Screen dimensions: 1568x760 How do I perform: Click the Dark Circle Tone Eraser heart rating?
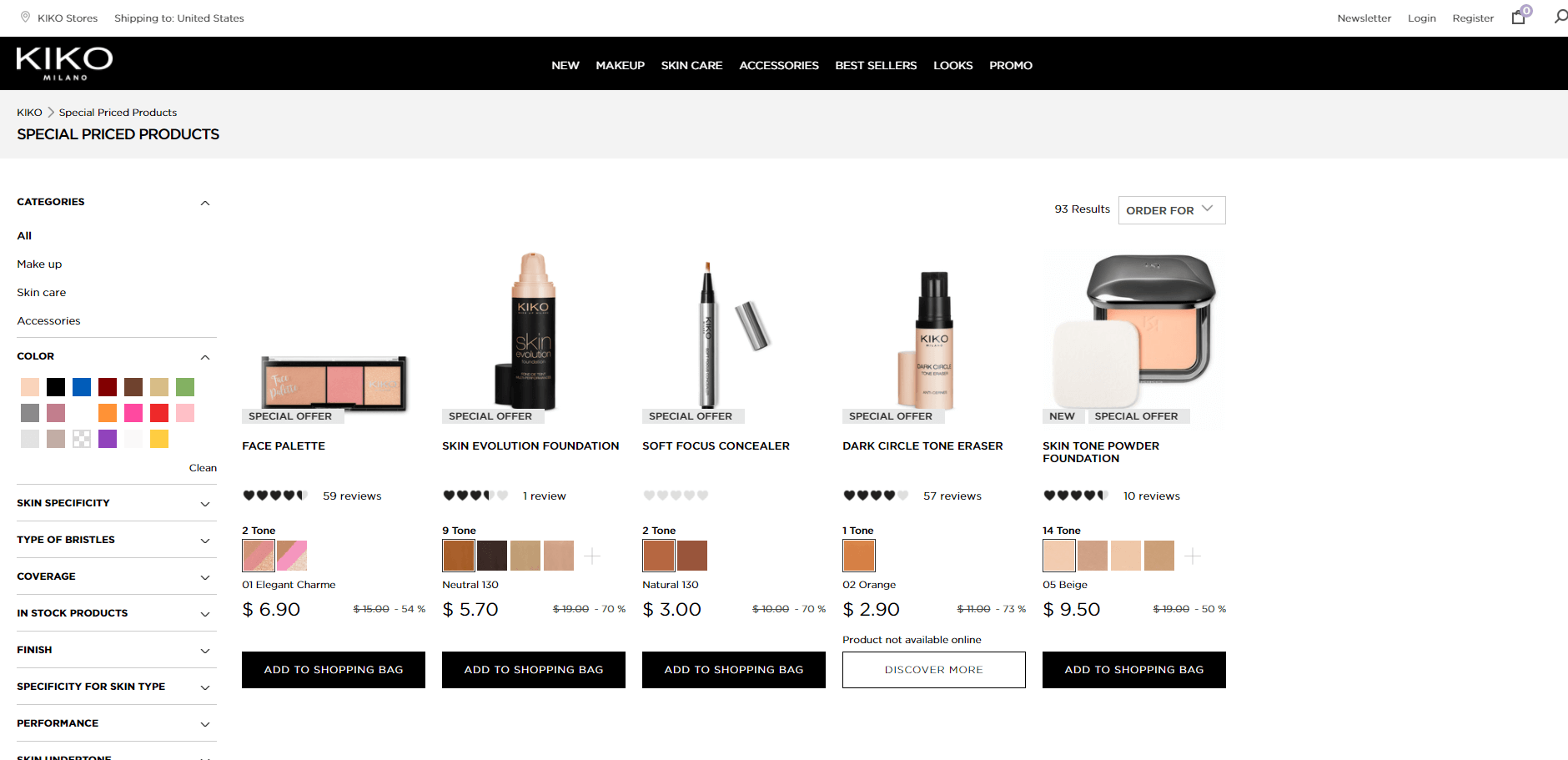[876, 496]
